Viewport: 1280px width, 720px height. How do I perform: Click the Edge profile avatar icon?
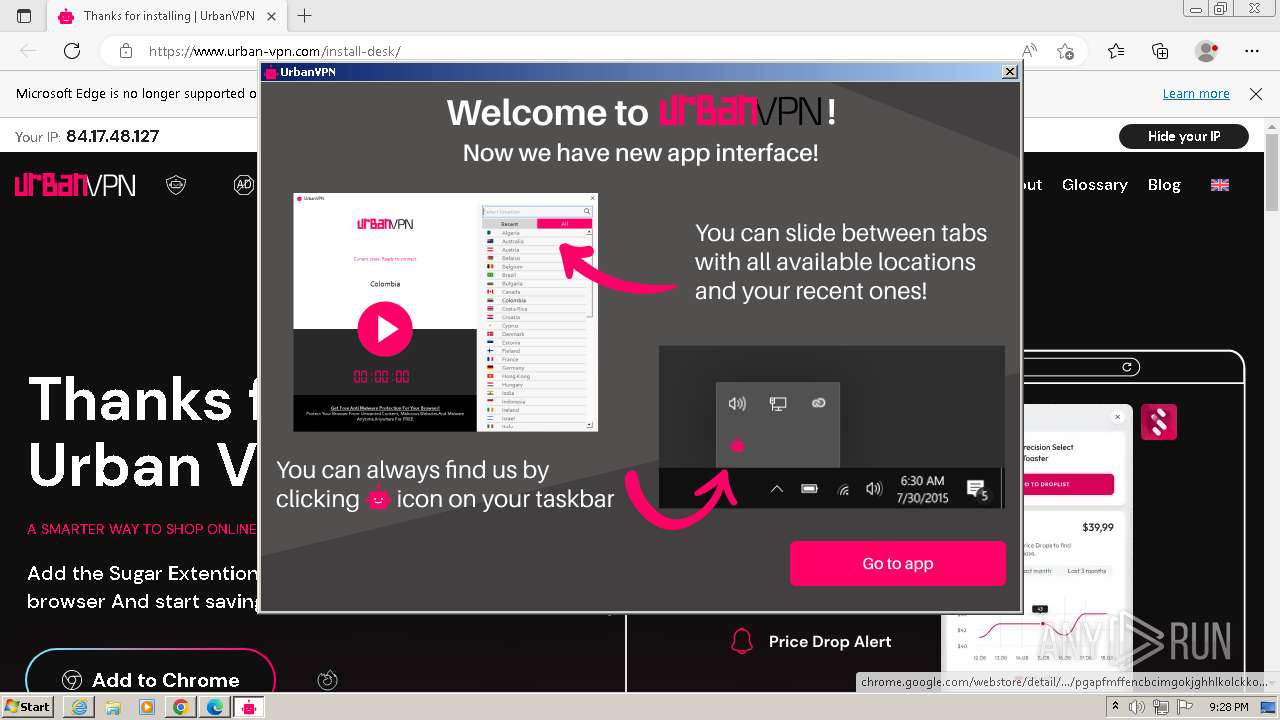click(x=1207, y=51)
